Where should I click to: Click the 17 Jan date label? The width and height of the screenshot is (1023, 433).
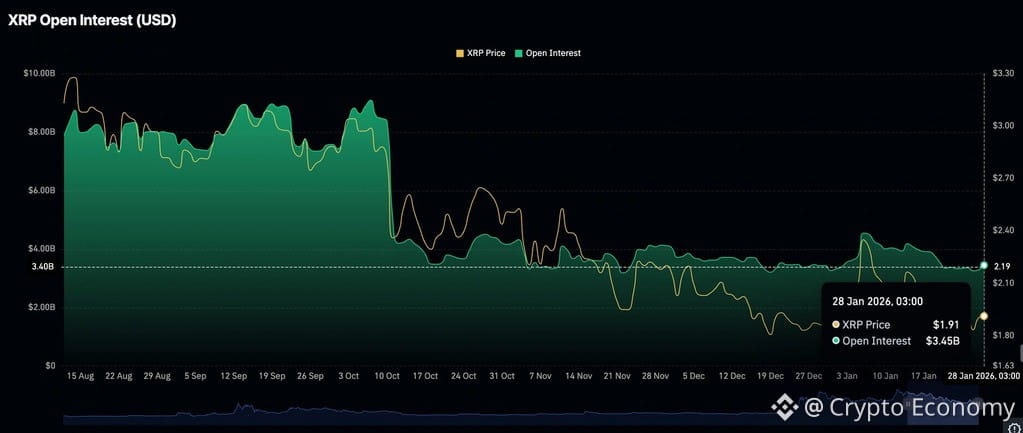point(923,377)
